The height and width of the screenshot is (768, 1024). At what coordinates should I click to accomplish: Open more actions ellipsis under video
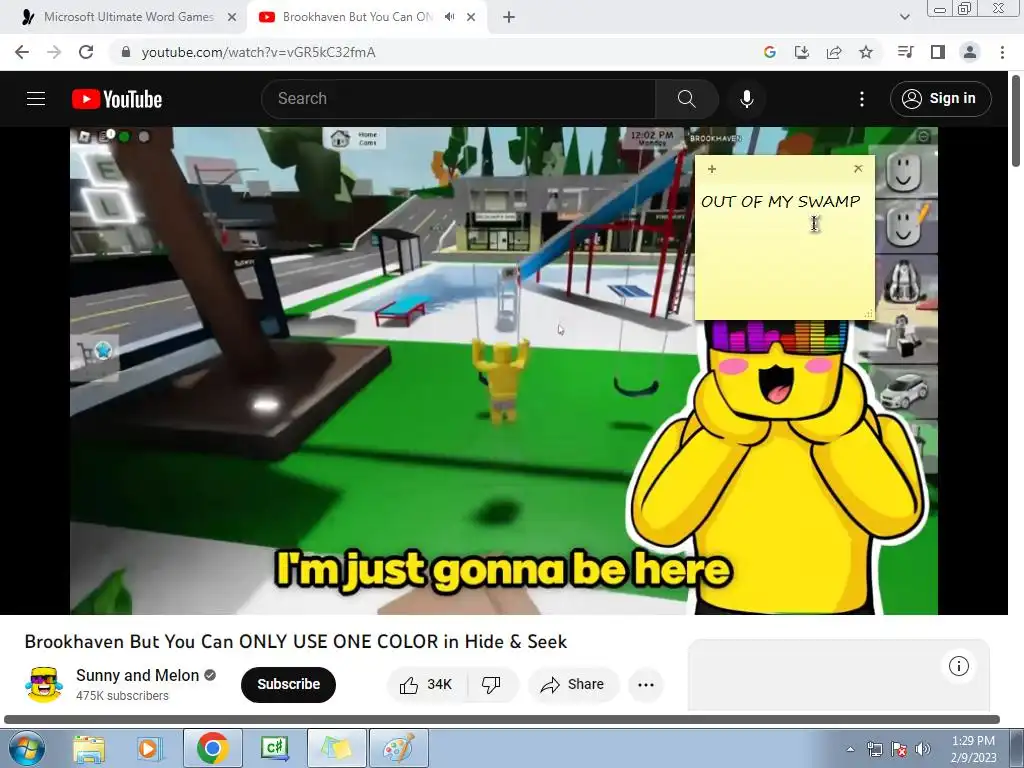646,684
